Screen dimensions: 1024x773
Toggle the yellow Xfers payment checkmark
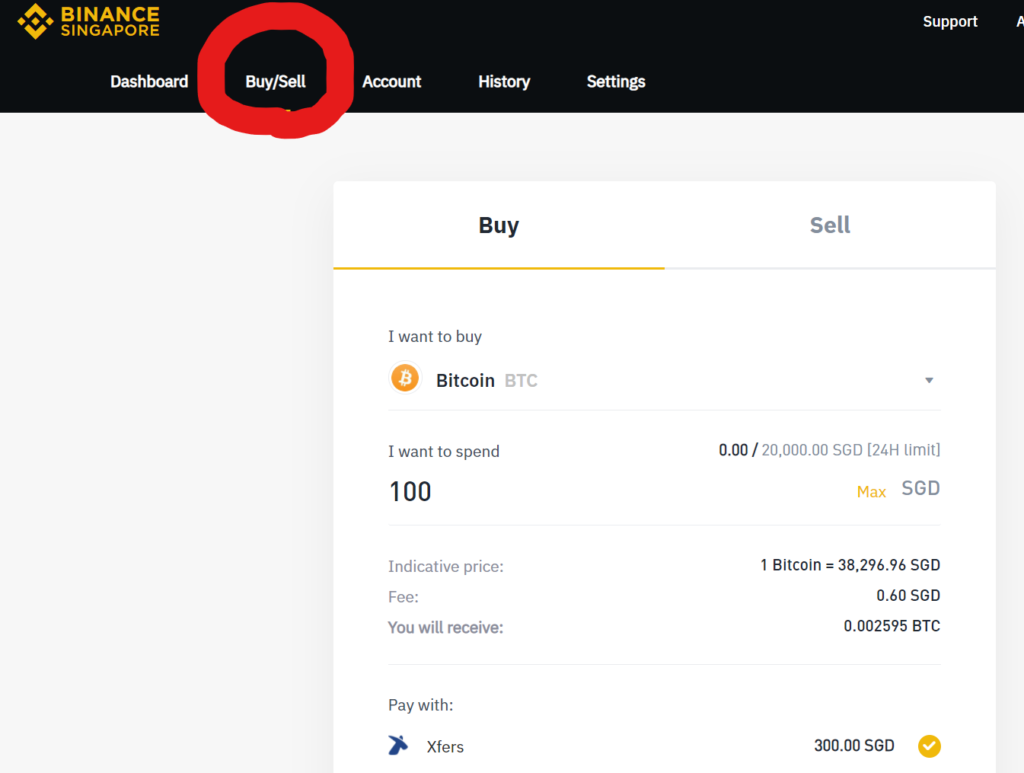(929, 746)
